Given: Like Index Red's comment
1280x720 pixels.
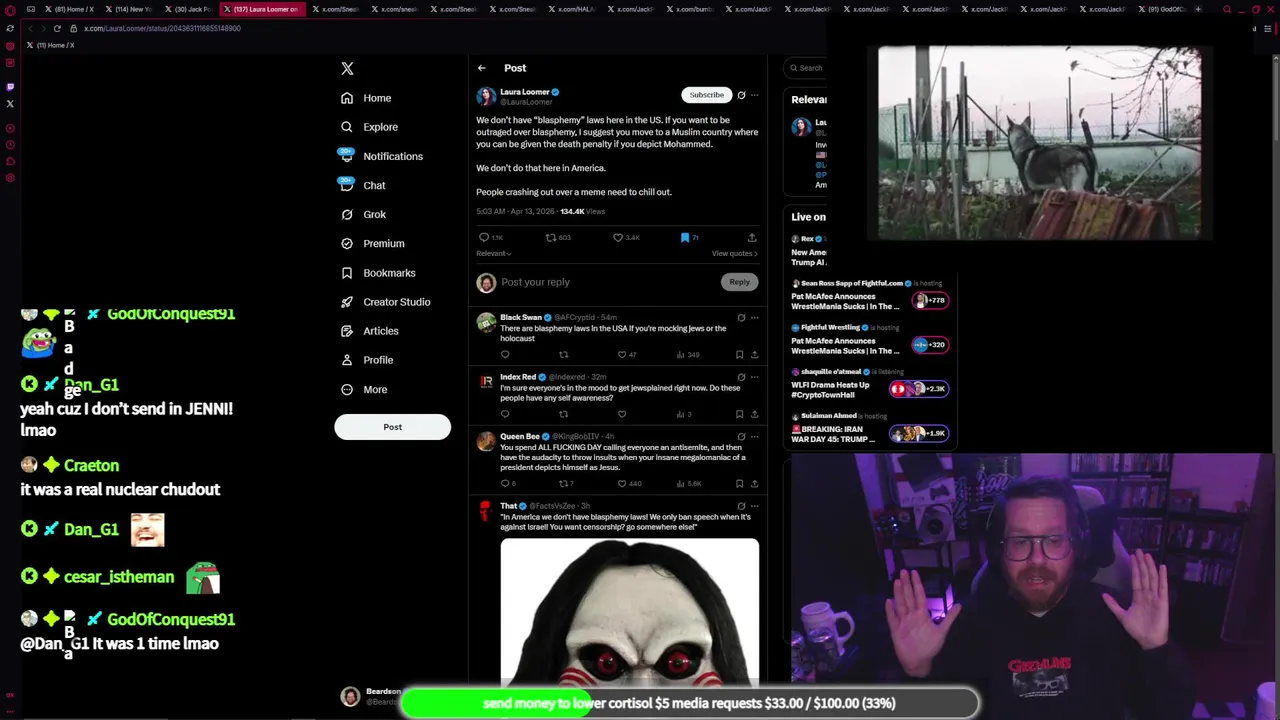Looking at the screenshot, I should tap(622, 414).
